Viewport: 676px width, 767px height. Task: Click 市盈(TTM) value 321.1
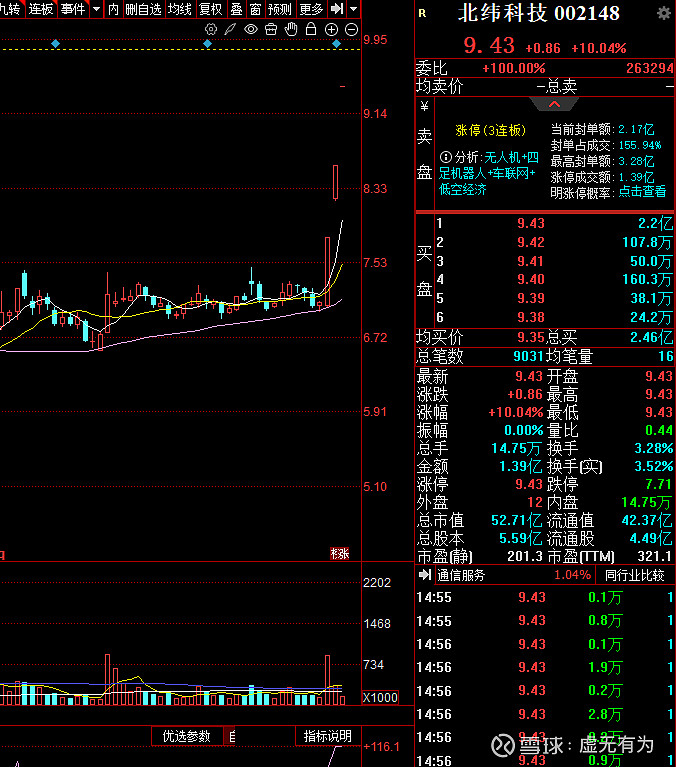pyautogui.click(x=654, y=556)
